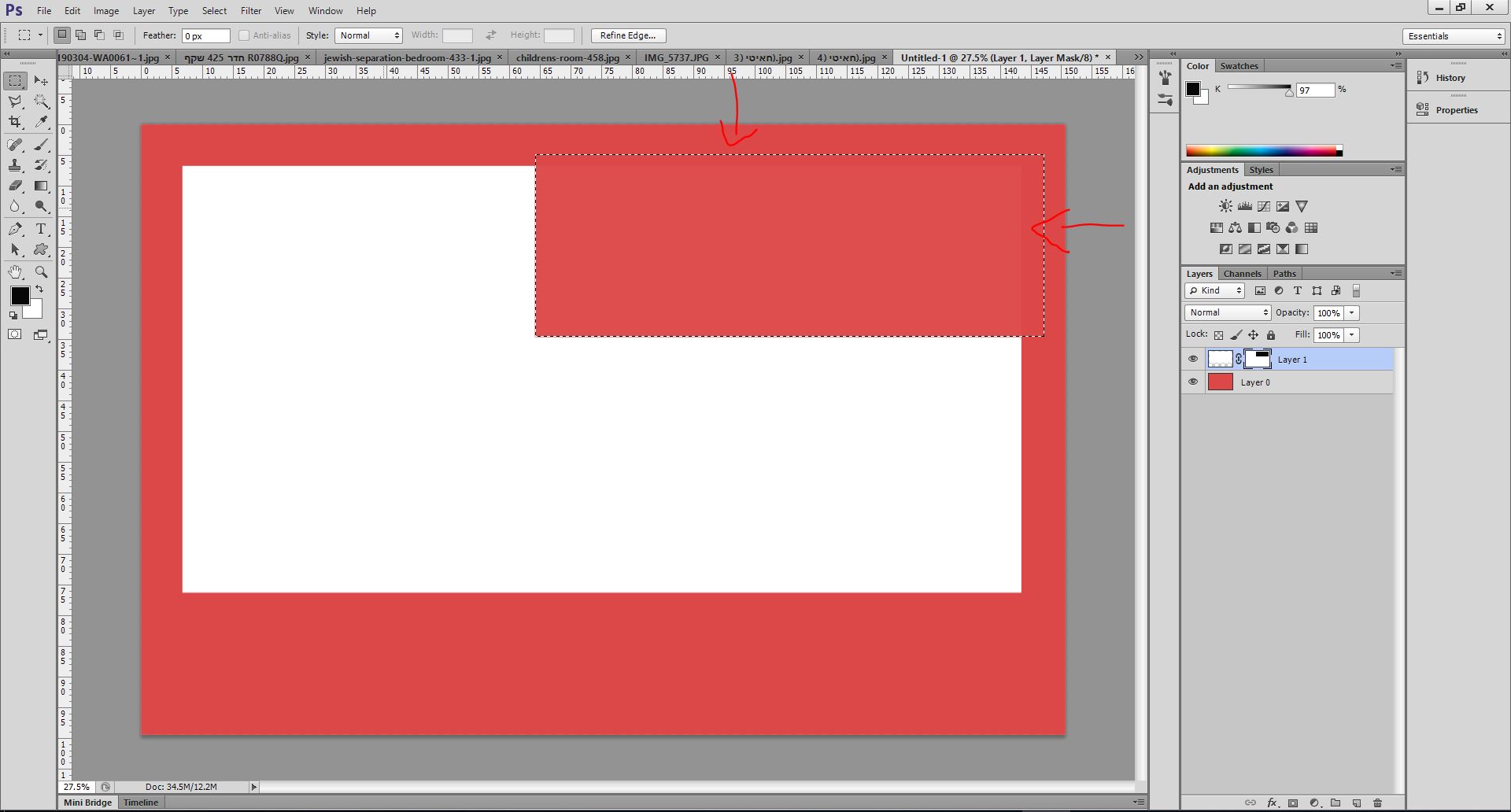Toggle lock all on the layer
1511x812 pixels.
(1270, 335)
